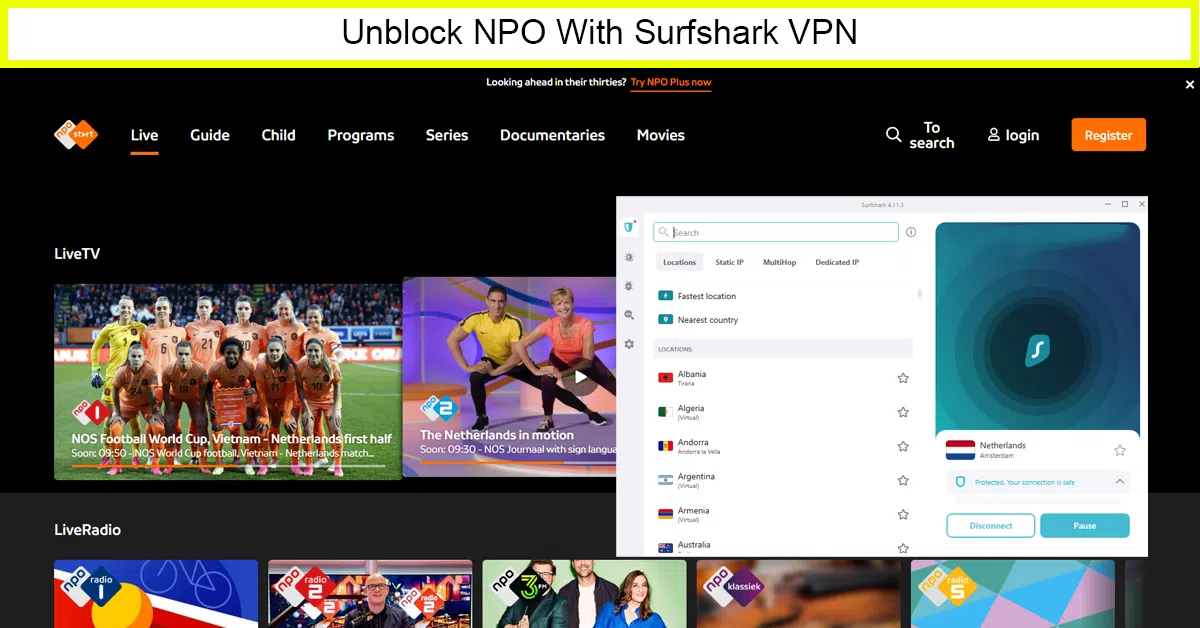The width and height of the screenshot is (1200, 628).
Task: Click the Fastest location lightning icon
Action: 665,296
